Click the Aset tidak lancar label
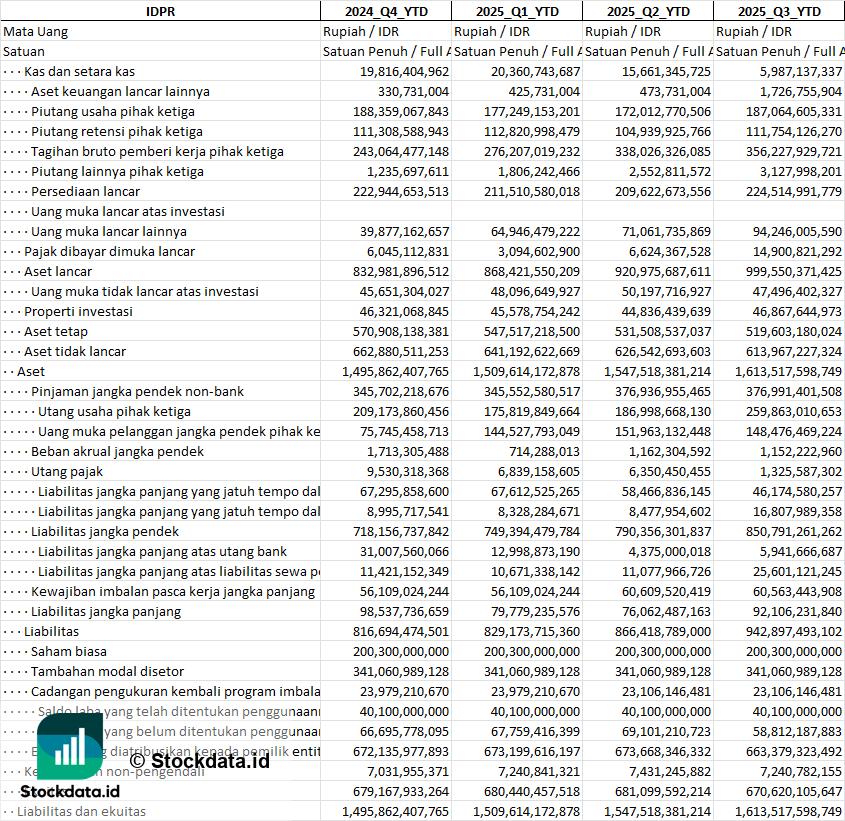The image size is (845, 821). [74, 351]
